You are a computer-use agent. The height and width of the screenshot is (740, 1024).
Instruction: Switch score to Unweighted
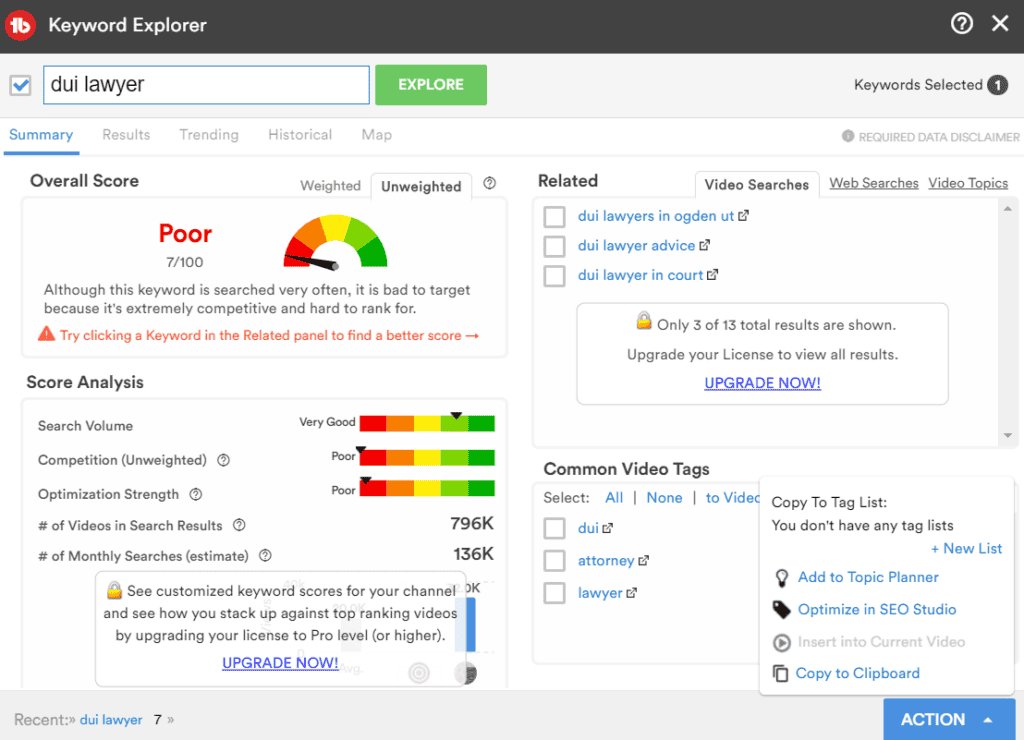click(x=421, y=186)
